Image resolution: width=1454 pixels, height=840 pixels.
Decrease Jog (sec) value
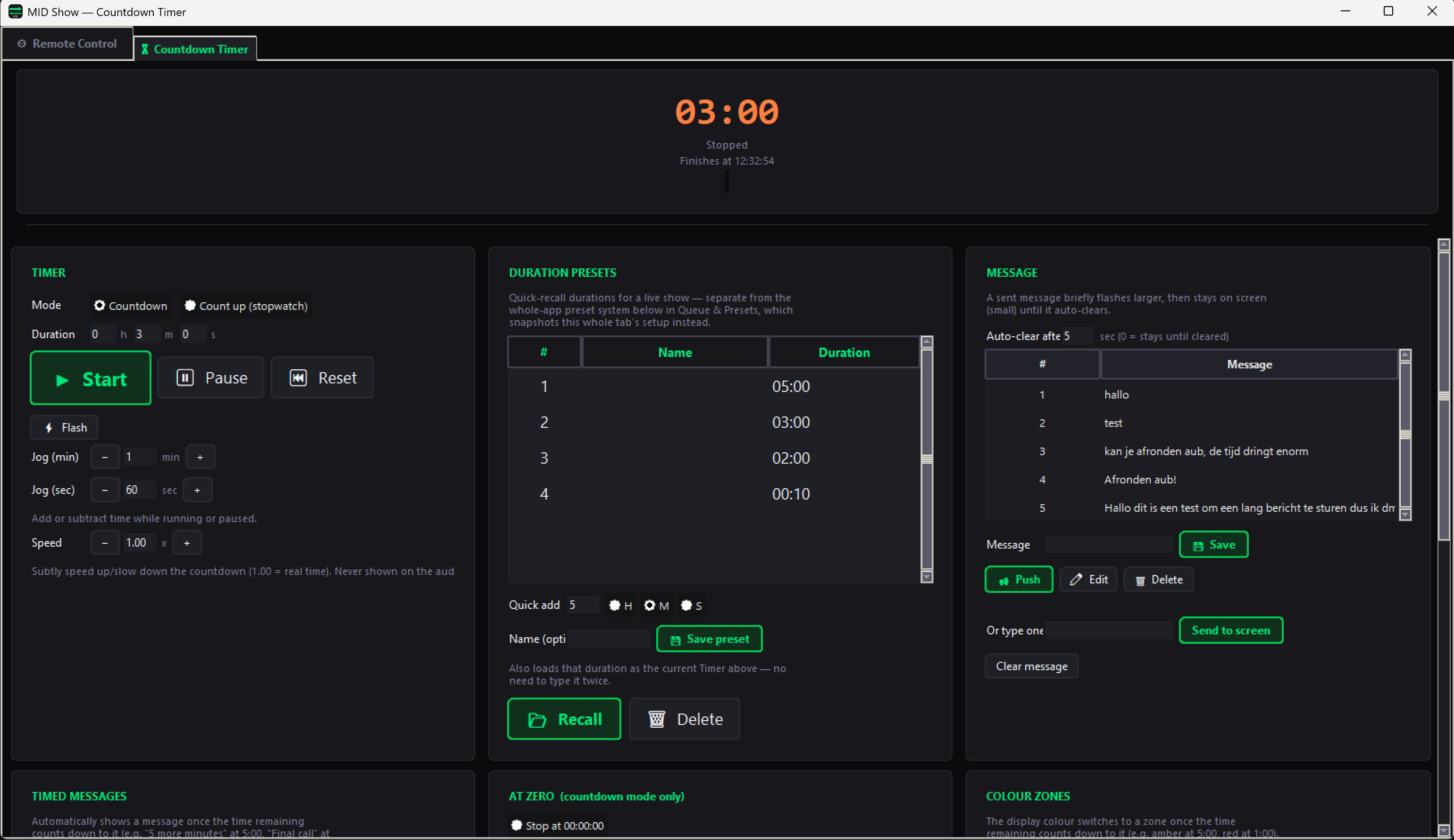click(x=105, y=490)
